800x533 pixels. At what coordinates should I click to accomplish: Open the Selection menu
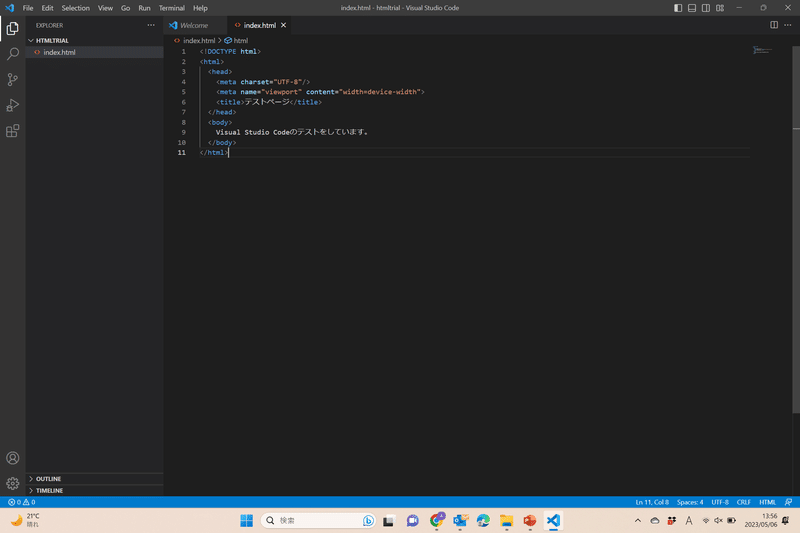(x=76, y=8)
